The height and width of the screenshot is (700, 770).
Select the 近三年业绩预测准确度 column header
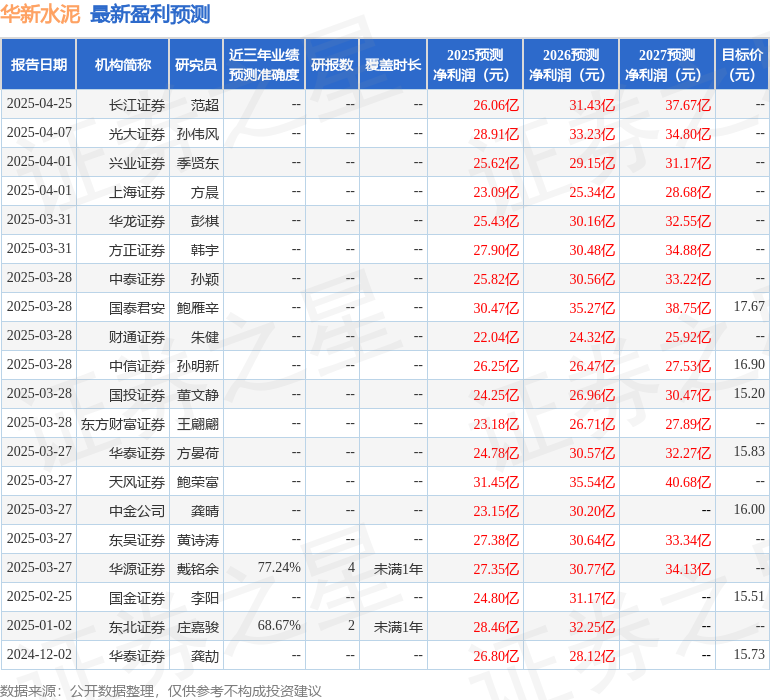click(x=264, y=65)
